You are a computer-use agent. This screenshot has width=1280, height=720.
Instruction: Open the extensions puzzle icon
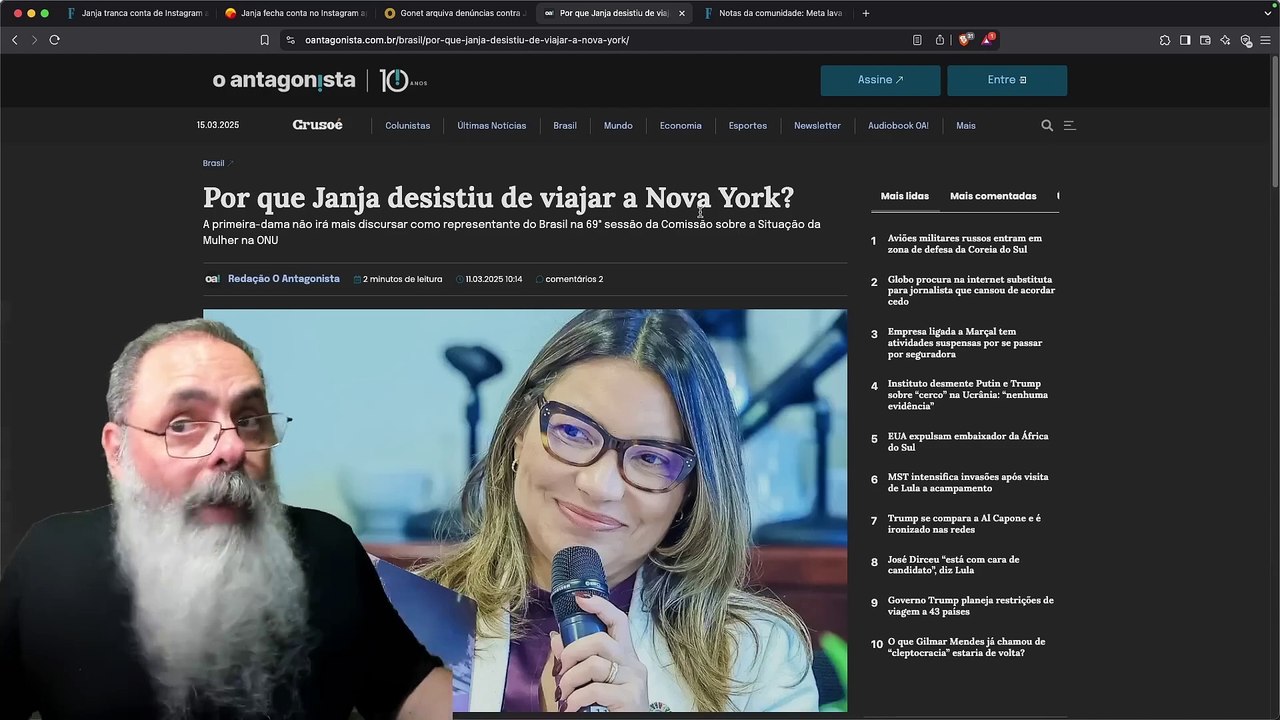point(1165,40)
